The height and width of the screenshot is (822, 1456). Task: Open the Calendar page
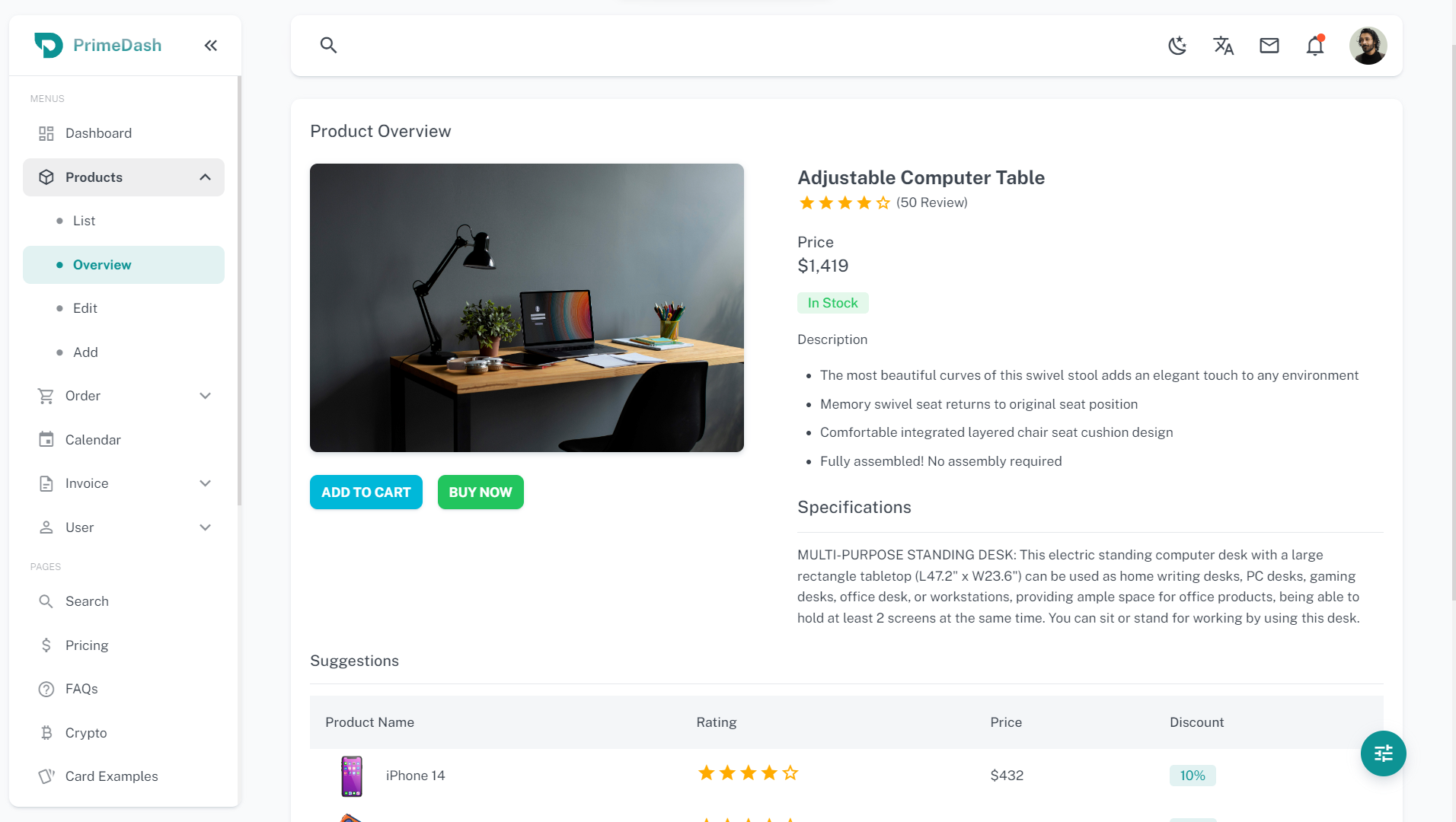point(93,440)
